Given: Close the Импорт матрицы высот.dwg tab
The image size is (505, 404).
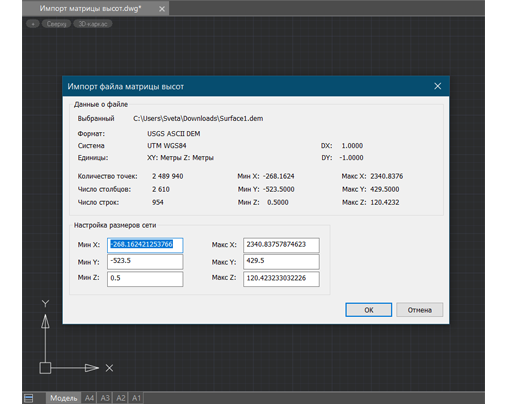Looking at the screenshot, I should [x=162, y=9].
